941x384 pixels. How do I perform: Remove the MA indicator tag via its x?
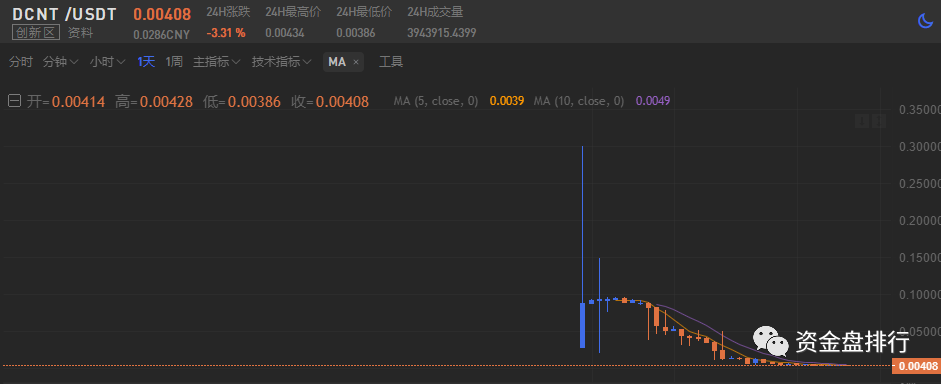click(x=355, y=62)
